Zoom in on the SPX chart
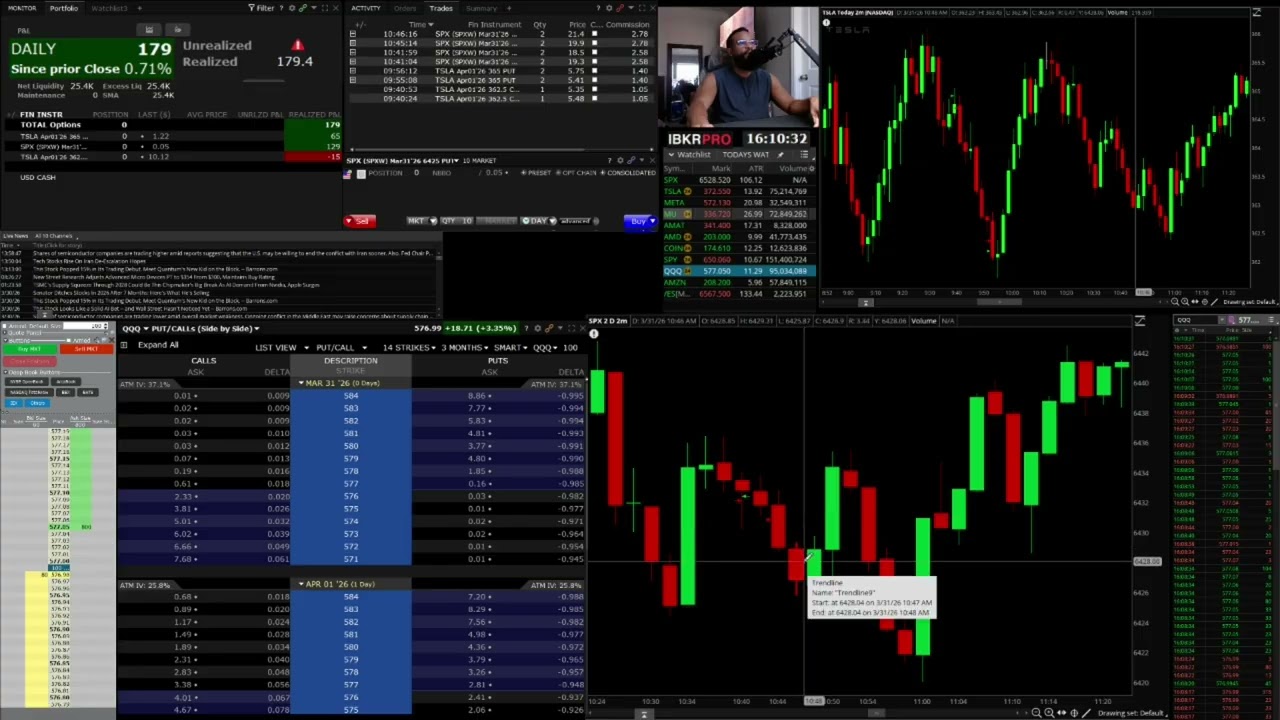The width and height of the screenshot is (1280, 720). pyautogui.click(x=1049, y=713)
